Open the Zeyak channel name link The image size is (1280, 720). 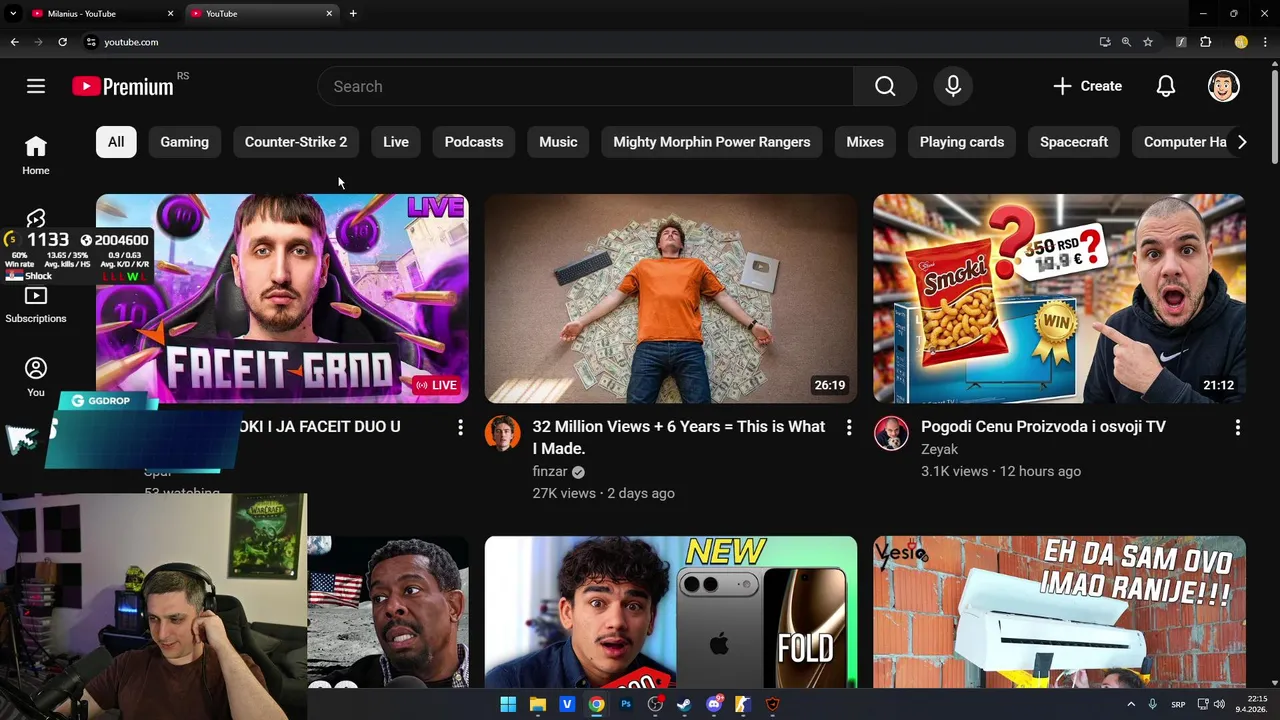click(x=939, y=449)
